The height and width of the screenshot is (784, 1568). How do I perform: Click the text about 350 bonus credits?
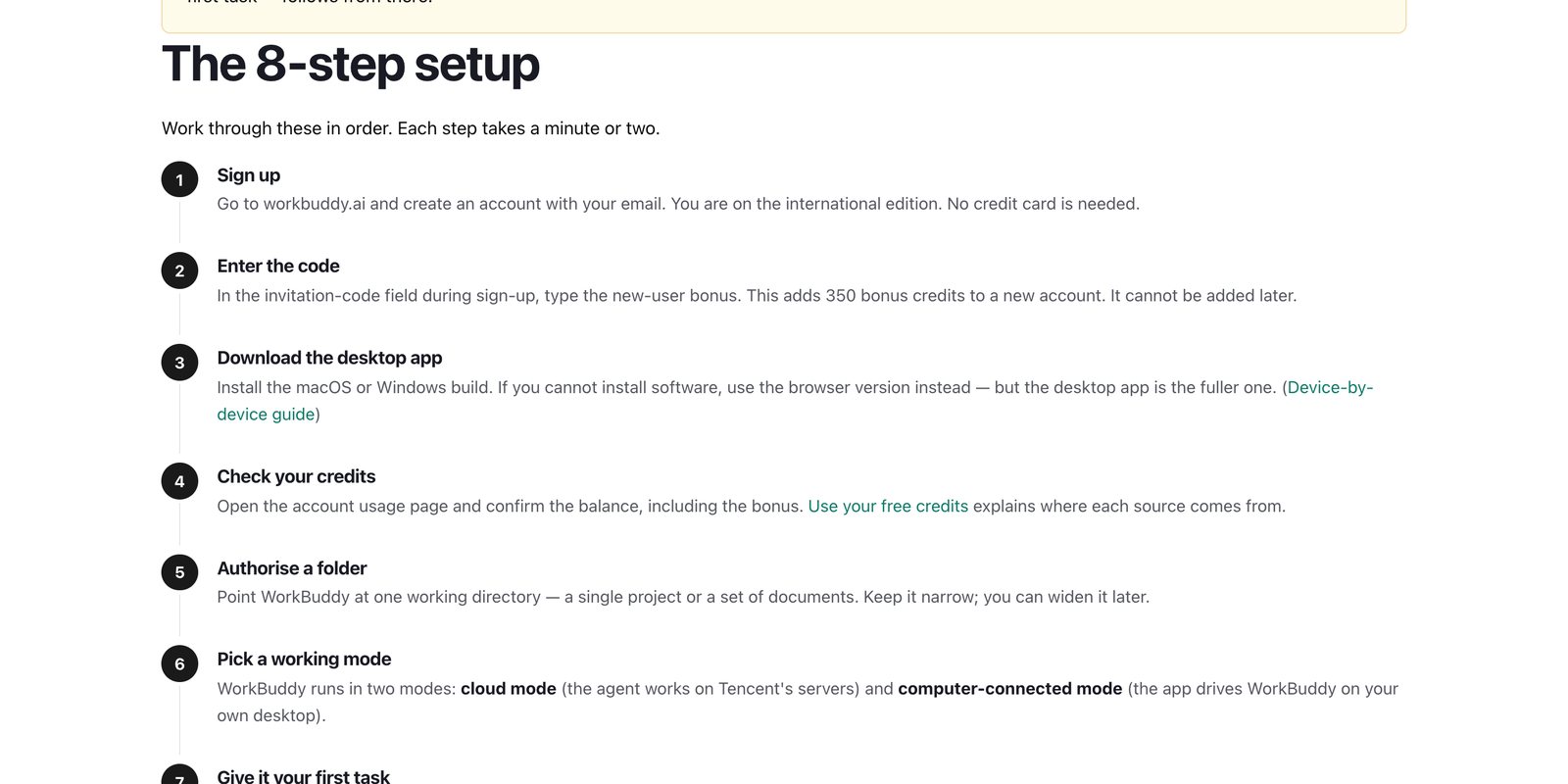tap(757, 296)
